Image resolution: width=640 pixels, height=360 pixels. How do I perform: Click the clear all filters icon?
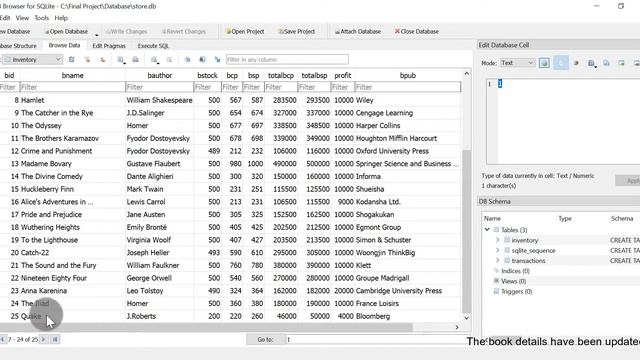(87, 60)
